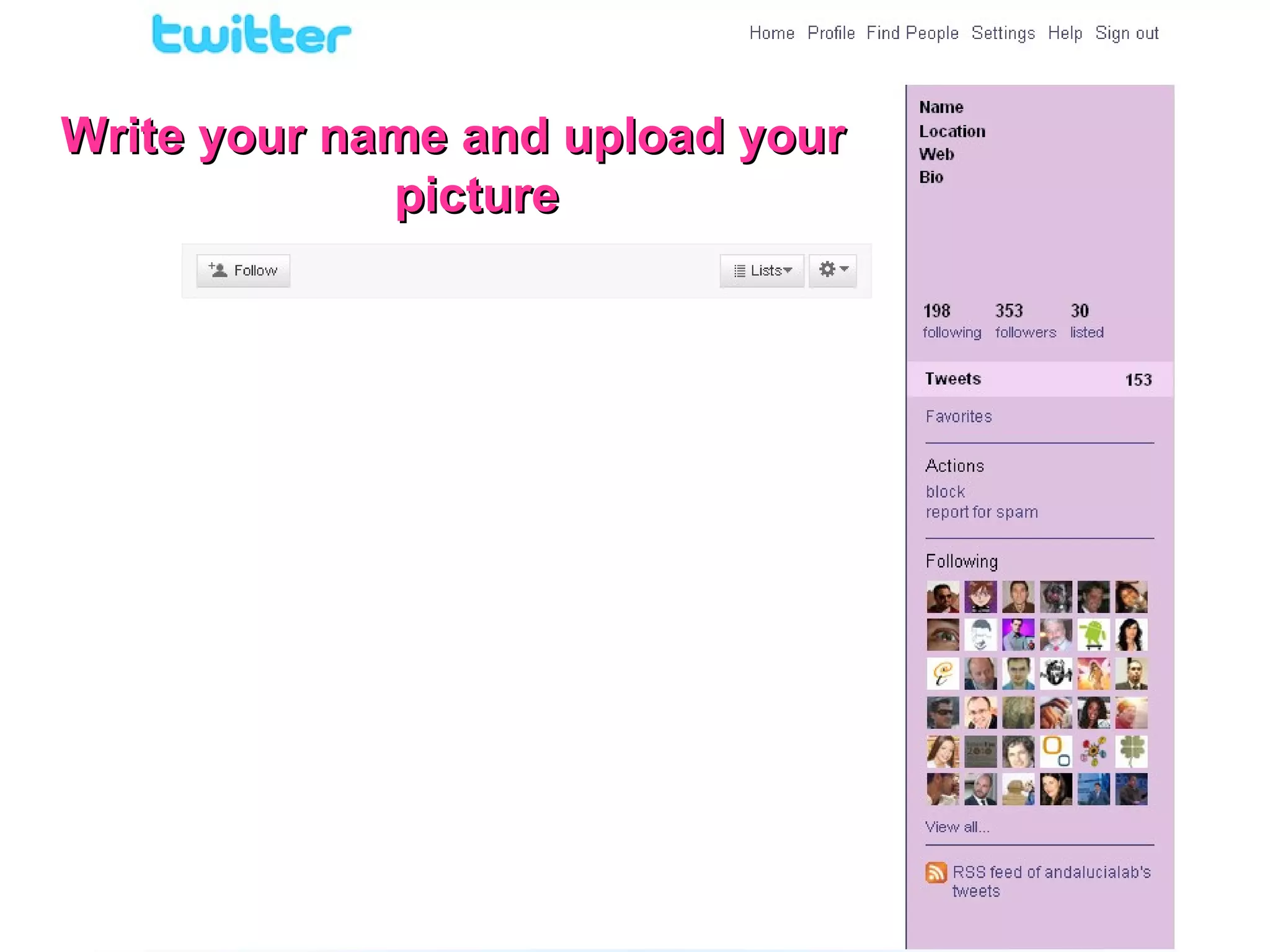View the 198 following count
1270x952 pixels.
pos(951,321)
